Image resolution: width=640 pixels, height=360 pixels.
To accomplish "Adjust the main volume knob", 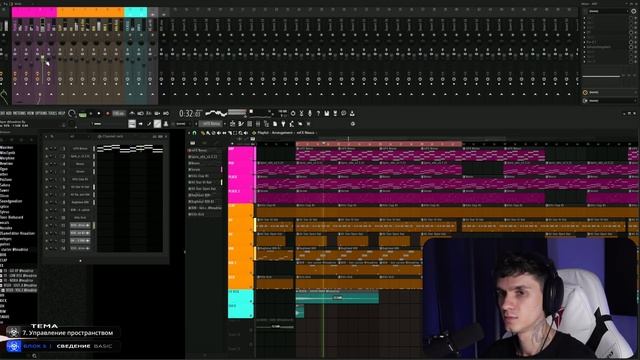I will (72, 114).
